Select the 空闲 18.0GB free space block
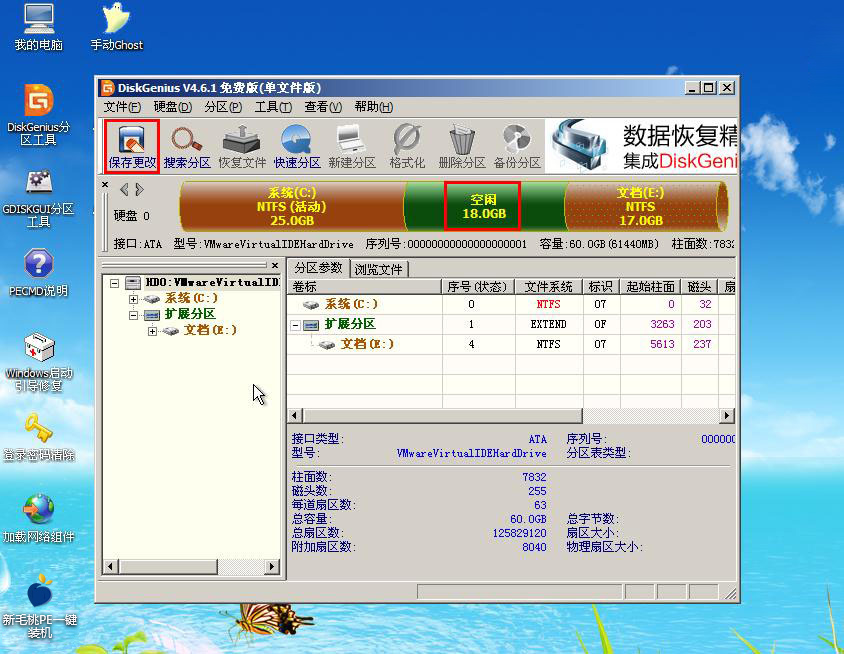Viewport: 844px width, 654px height. click(483, 207)
